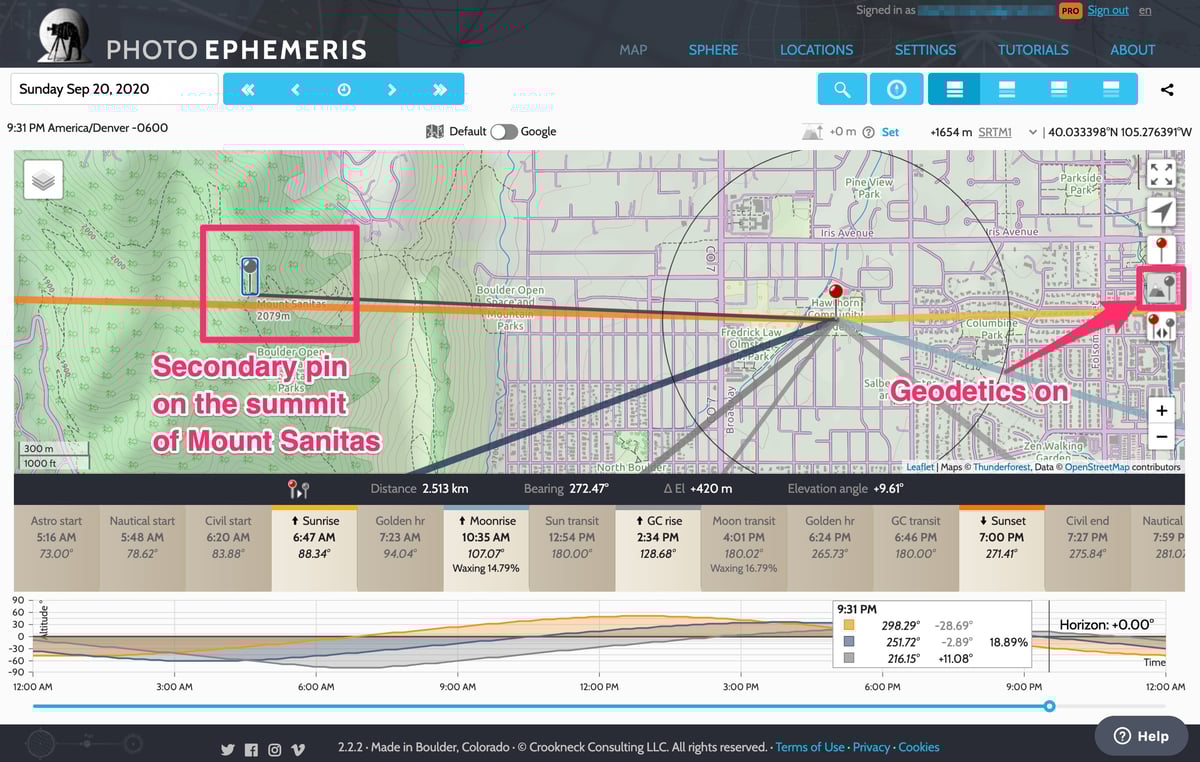
Task: Click the Sign out link
Action: point(1108,10)
